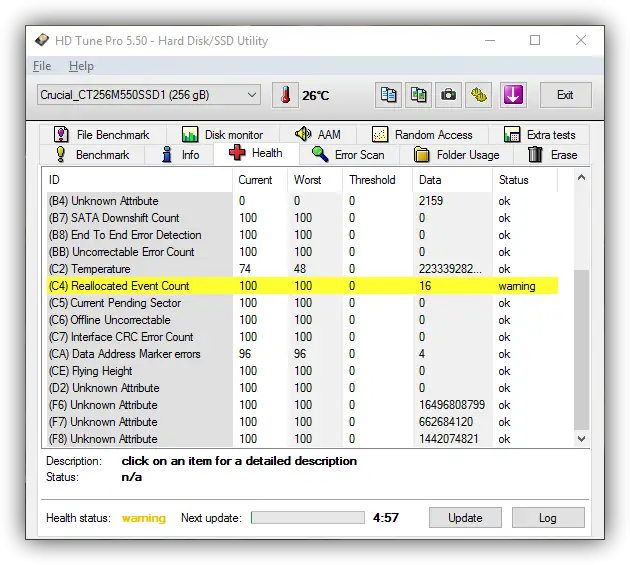The height and width of the screenshot is (565, 630).
Task: Save screenshot using the camera icon
Action: pyautogui.click(x=448, y=95)
